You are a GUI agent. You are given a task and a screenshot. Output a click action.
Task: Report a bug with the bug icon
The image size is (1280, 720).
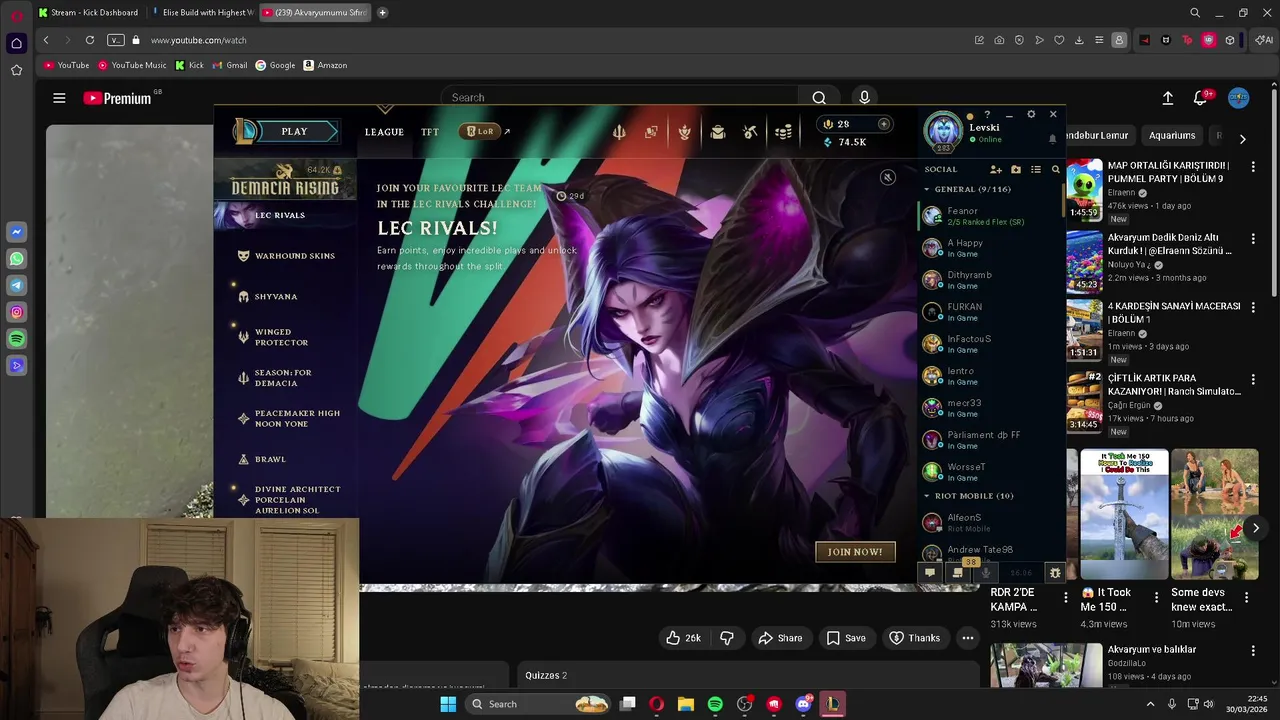(1054, 573)
